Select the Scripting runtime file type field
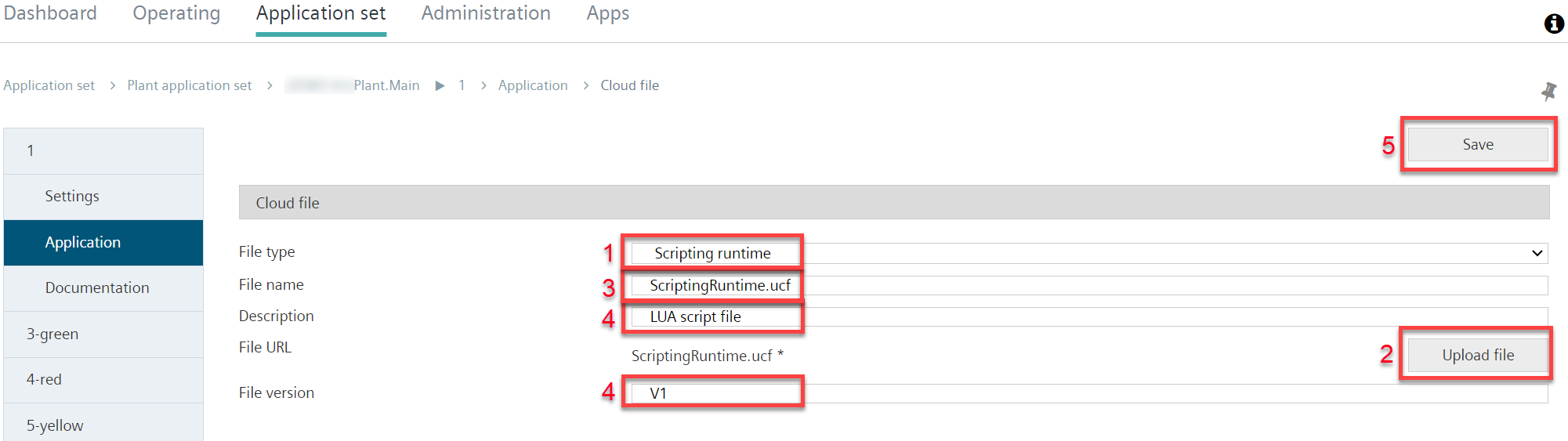The image size is (1568, 441). 1089,253
